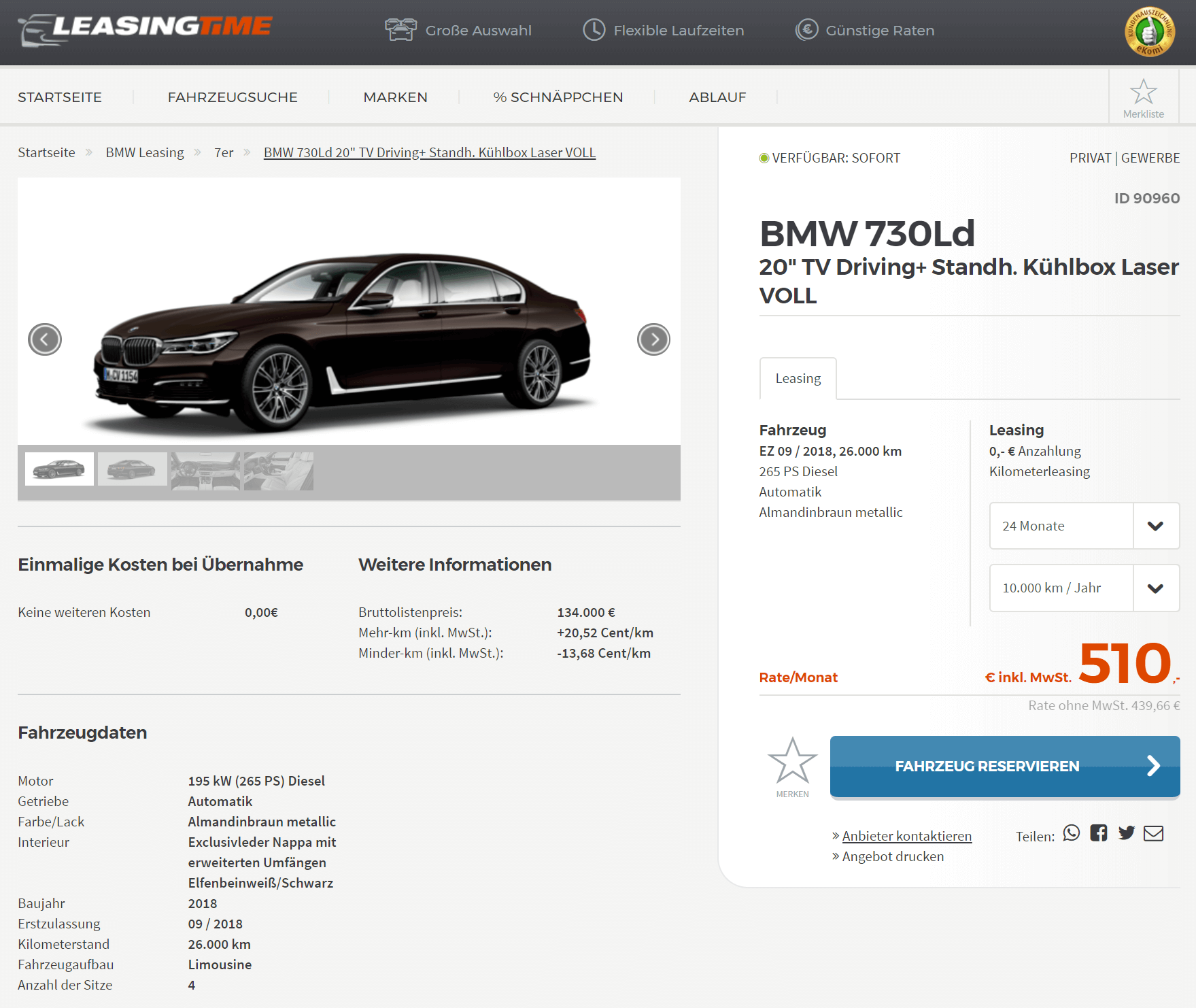Click Anbieter kontaktieren link
The image size is (1196, 1008).
(907, 836)
